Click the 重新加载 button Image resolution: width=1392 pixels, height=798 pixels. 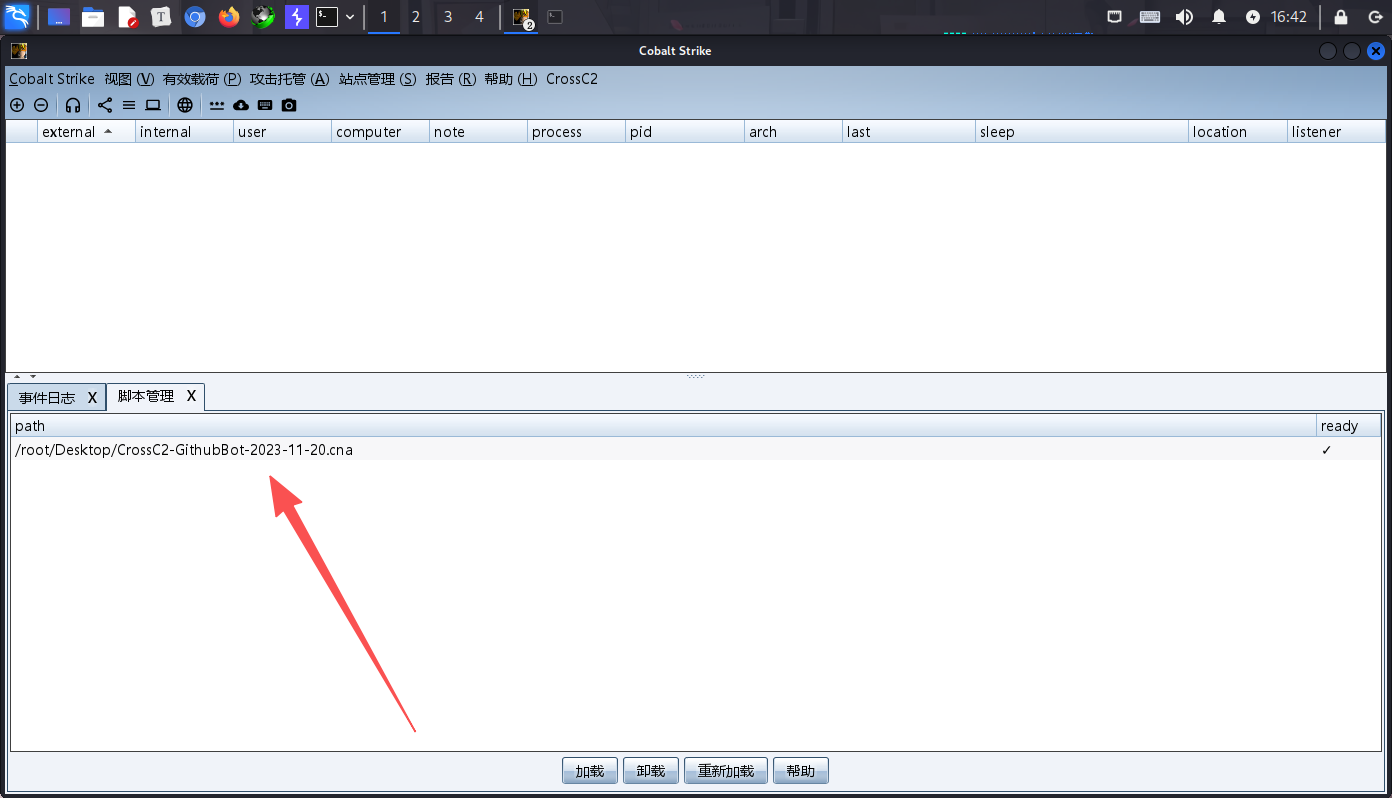click(x=726, y=771)
